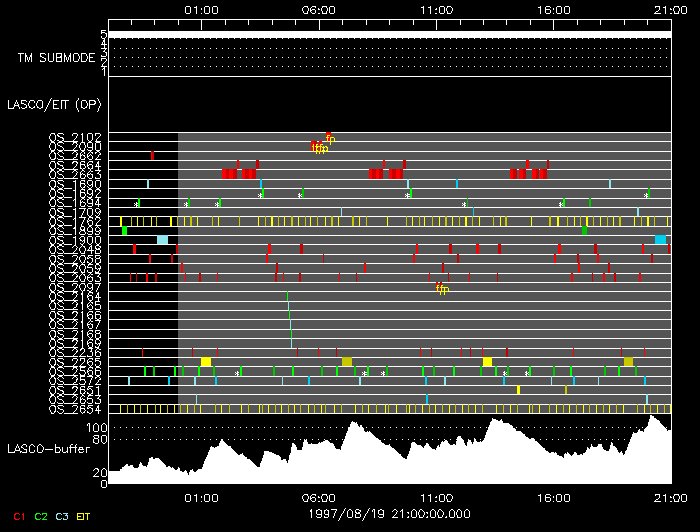
Task: Click the TM SUBMODE label
Action: point(55,58)
